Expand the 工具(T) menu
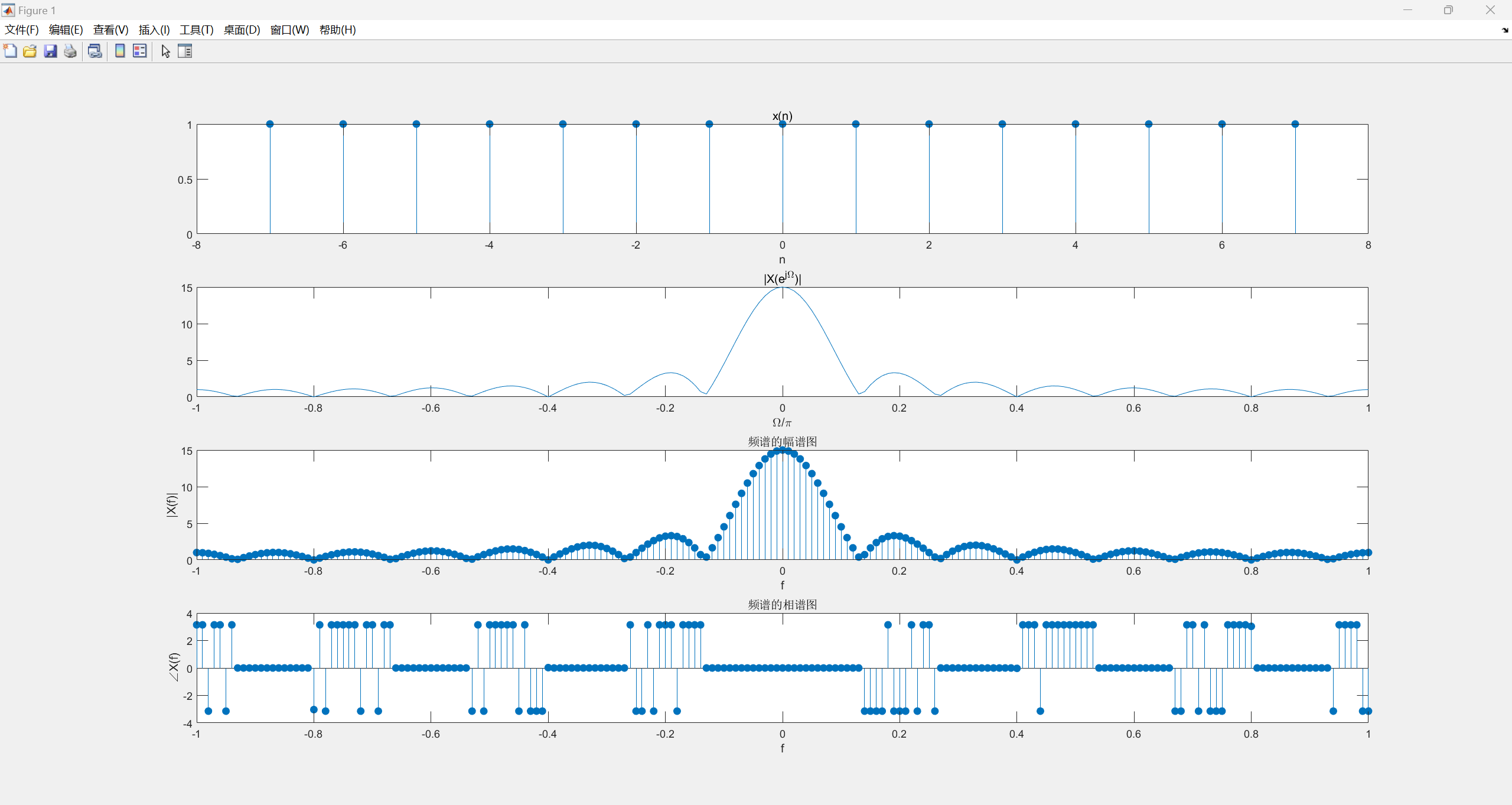Image resolution: width=1512 pixels, height=805 pixels. tap(196, 30)
